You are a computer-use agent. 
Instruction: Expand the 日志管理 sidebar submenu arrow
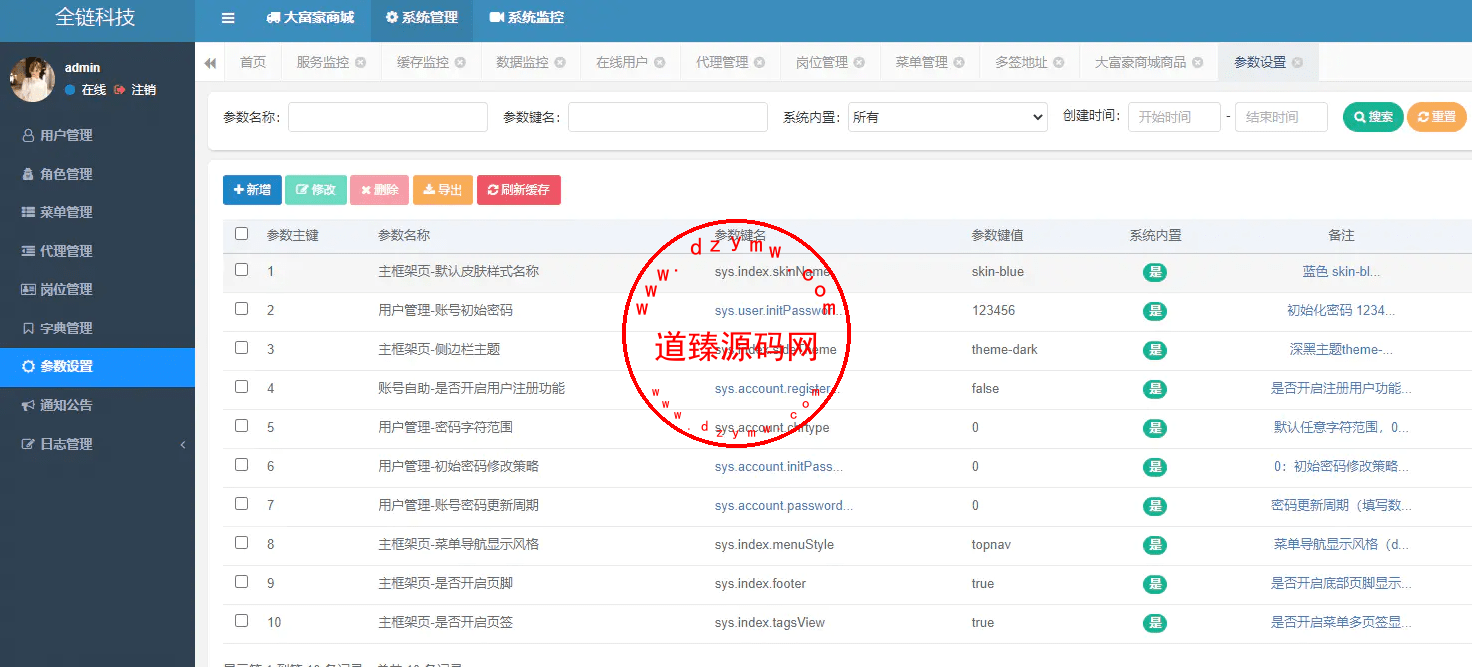coord(183,444)
